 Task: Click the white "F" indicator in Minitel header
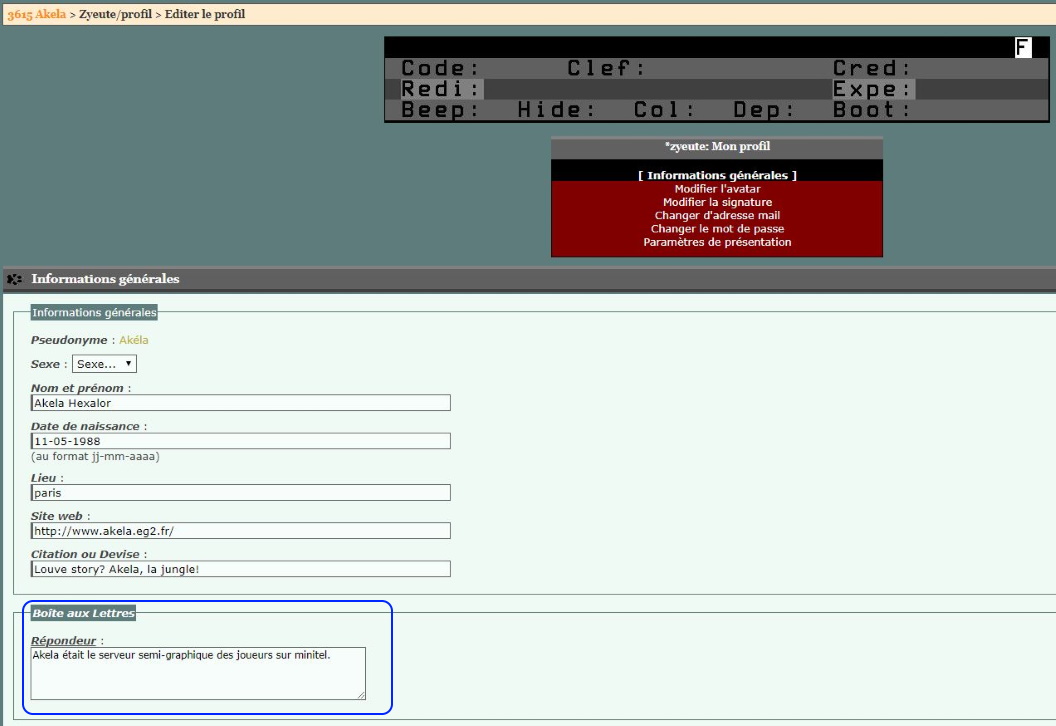tap(1023, 47)
